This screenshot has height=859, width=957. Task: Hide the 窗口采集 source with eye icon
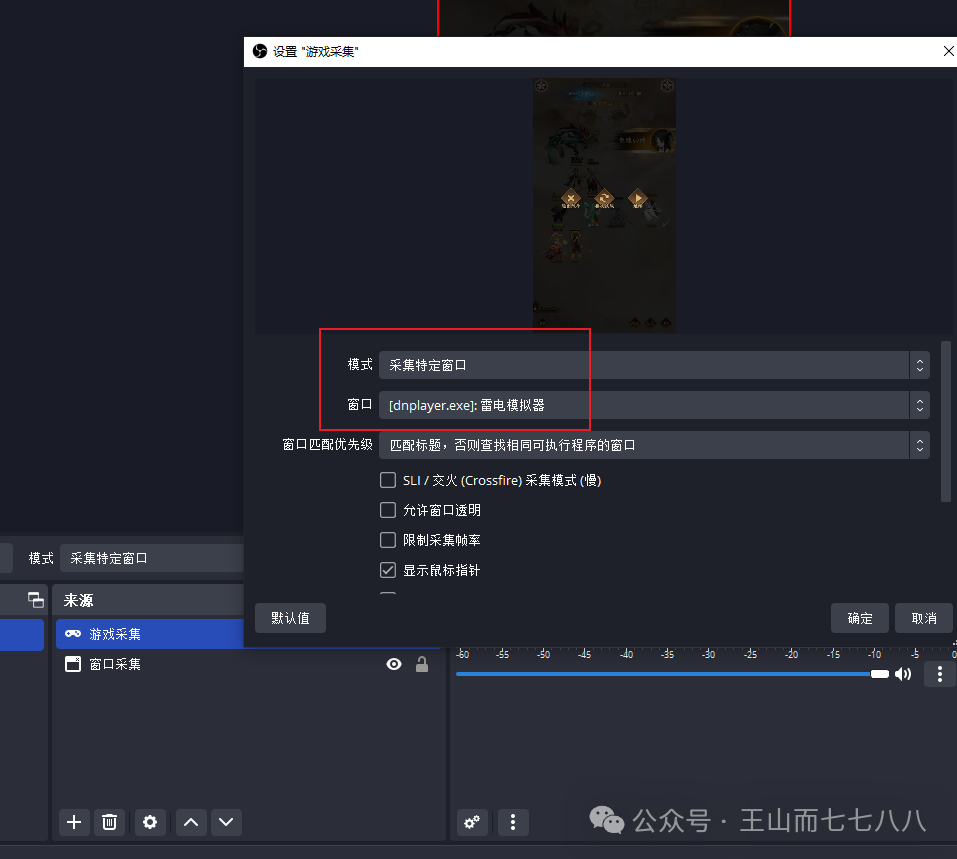pos(394,664)
